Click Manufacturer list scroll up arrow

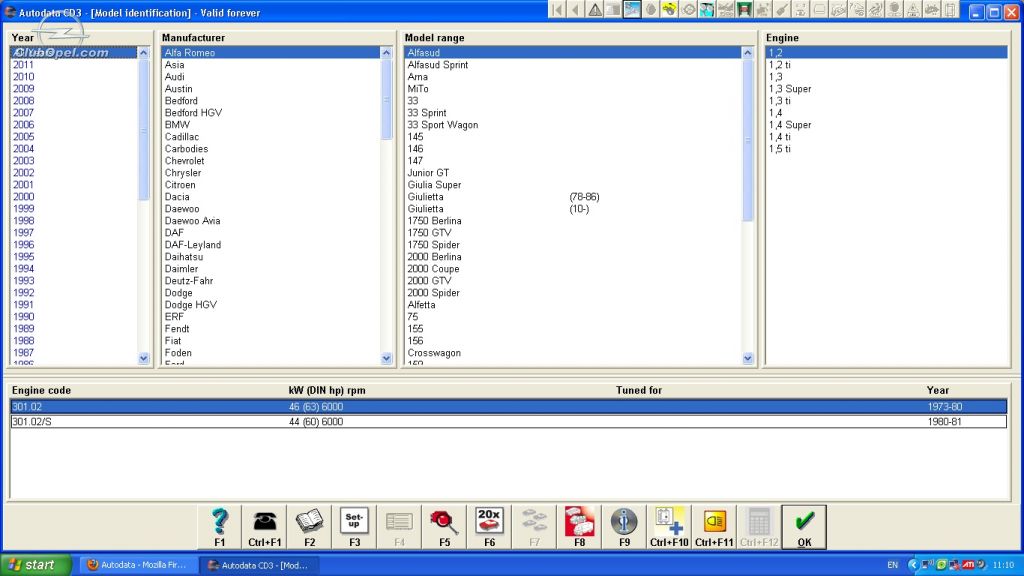click(386, 52)
